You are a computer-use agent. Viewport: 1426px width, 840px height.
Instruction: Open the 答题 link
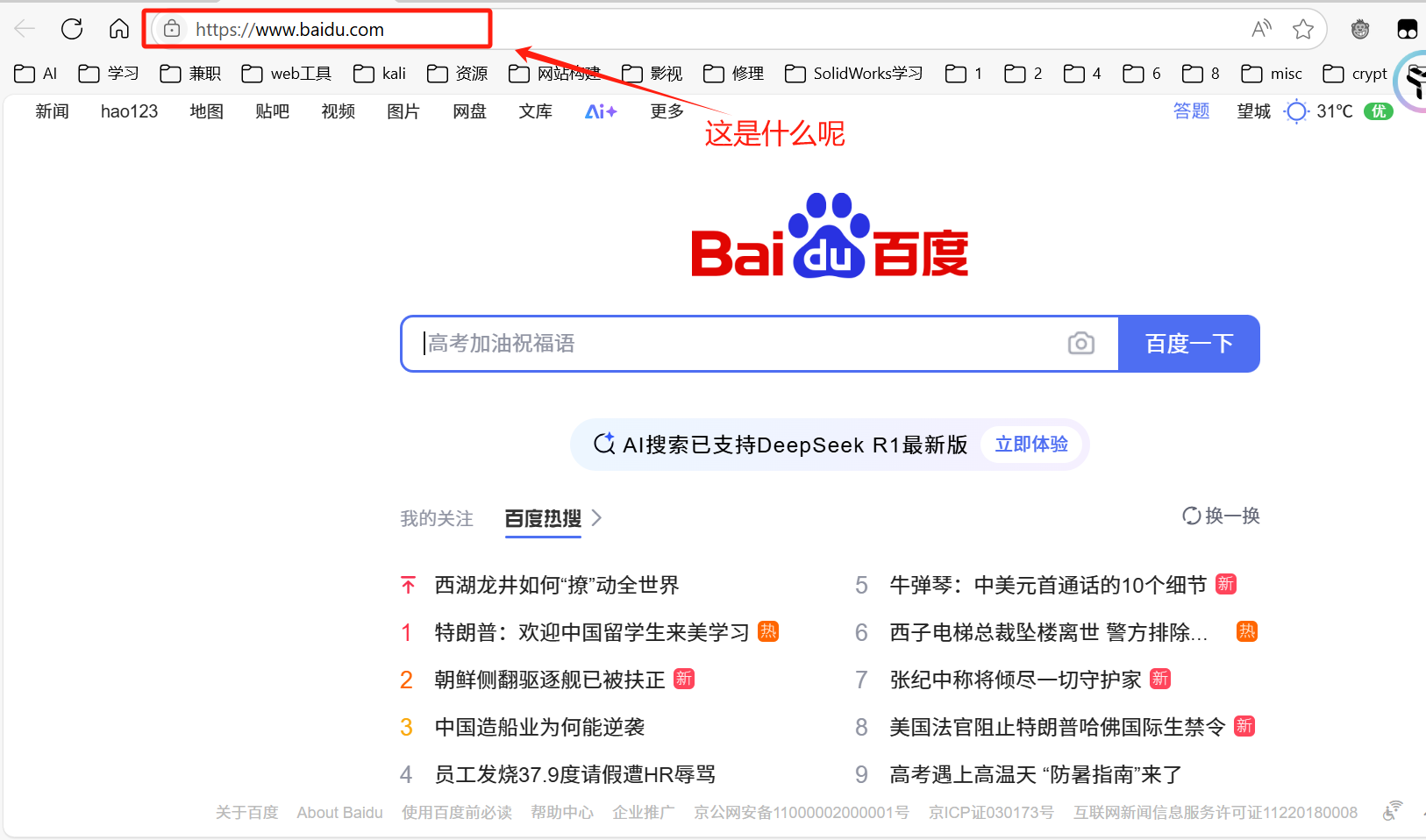pyautogui.click(x=1191, y=111)
